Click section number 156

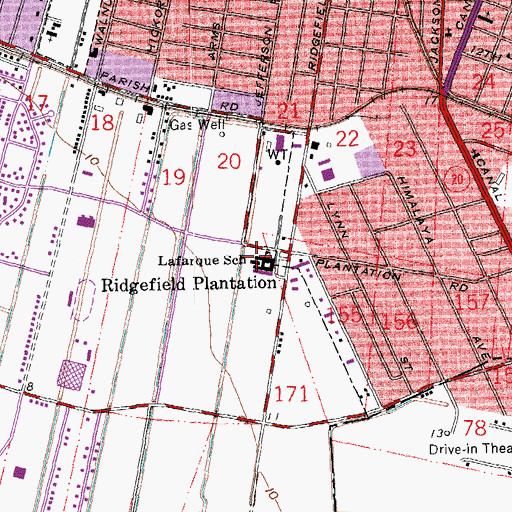tap(400, 321)
